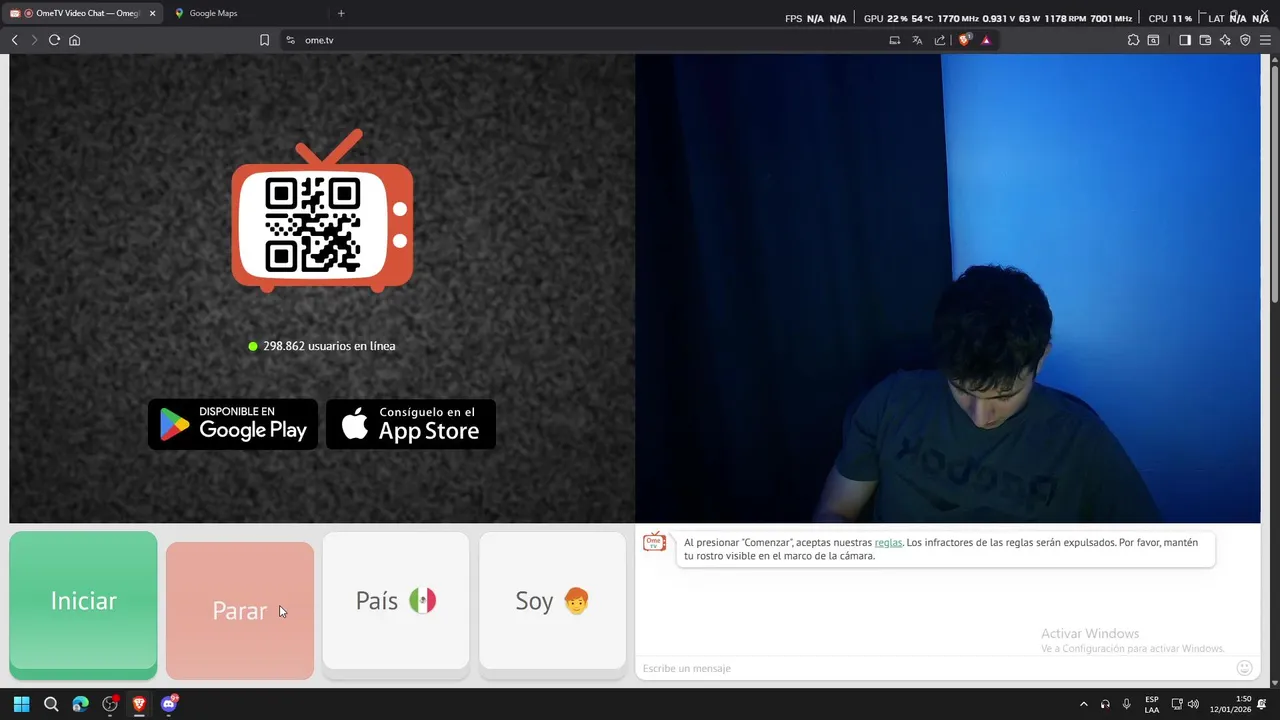1280x720 pixels.
Task: Go forward in the browser
Action: tap(34, 40)
